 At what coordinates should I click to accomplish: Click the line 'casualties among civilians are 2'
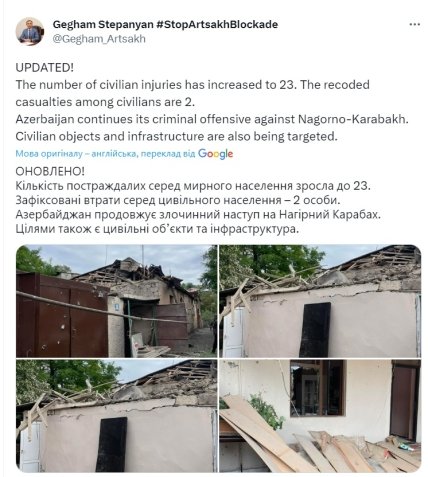pyautogui.click(x=105, y=102)
